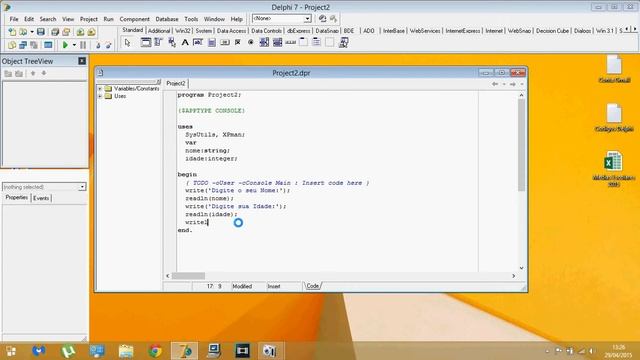Open the recent files dropdown arrow beside Open
This screenshot has width=640, height=360.
(x=32, y=32)
